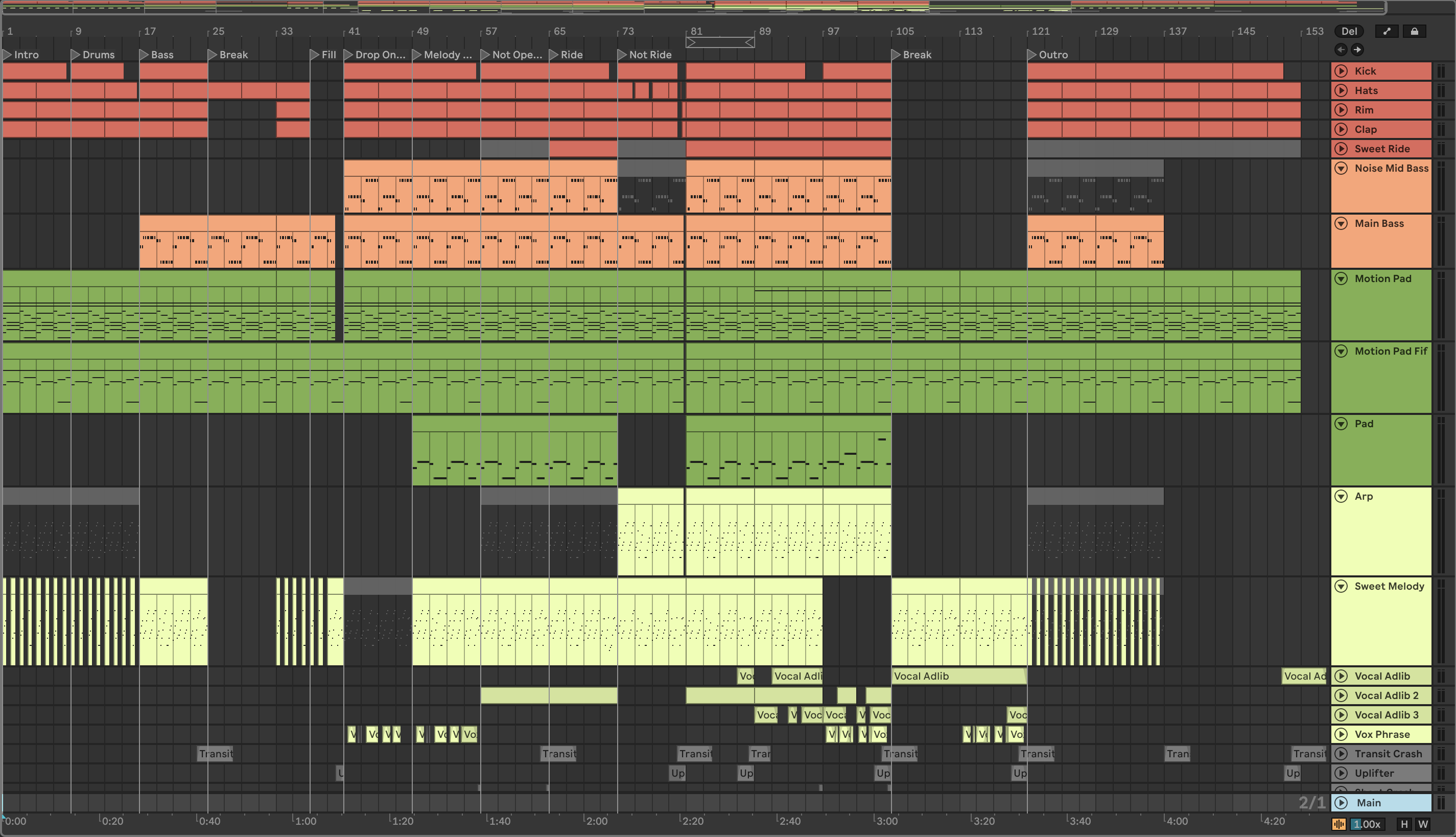Image resolution: width=1456 pixels, height=837 pixels.
Task: Click the Uplifter track round icon
Action: [x=1341, y=773]
